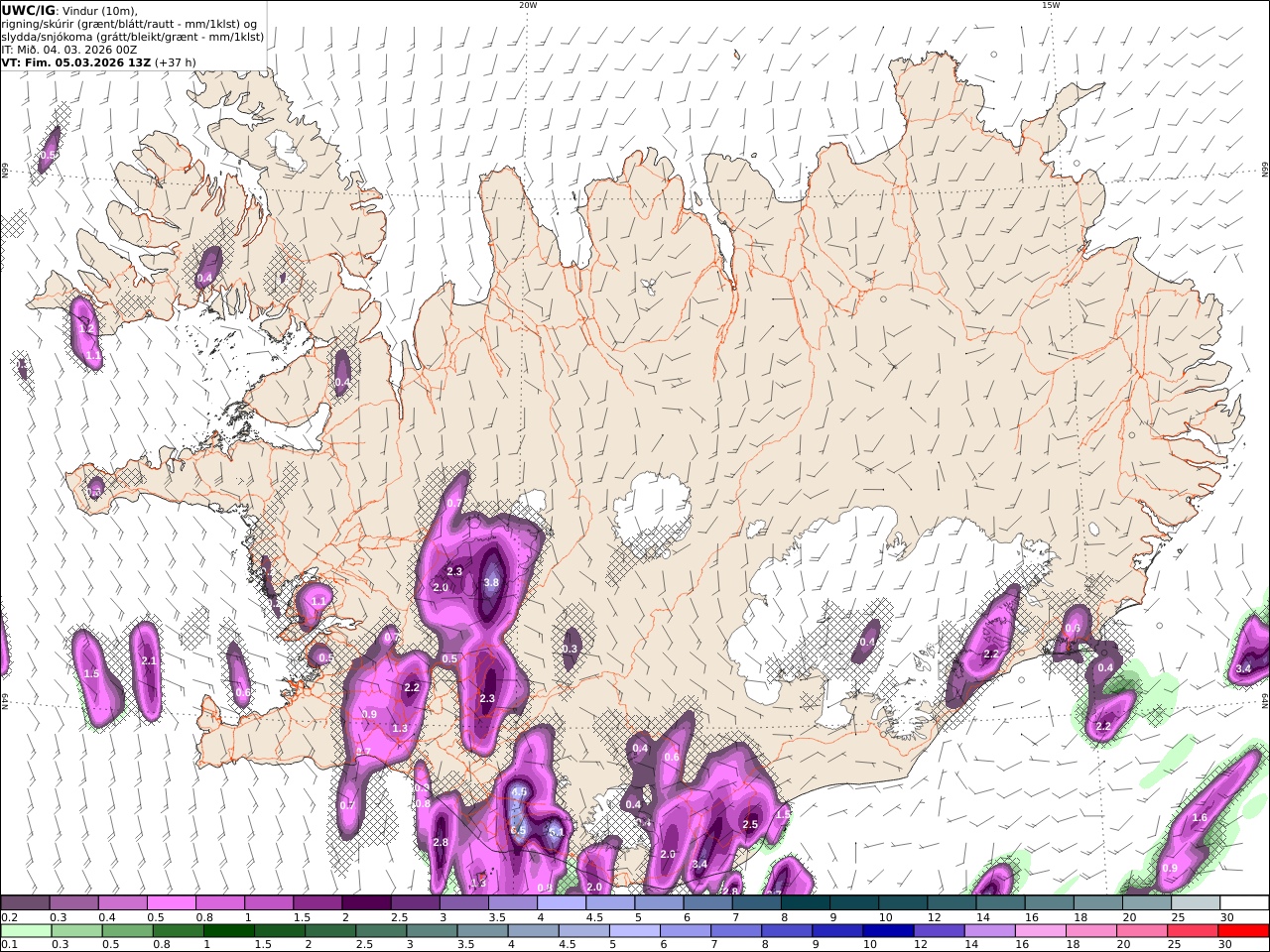This screenshot has height=952, width=1270.
Task: Click the 1.2 value in the Westfjords area
Action: (85, 328)
